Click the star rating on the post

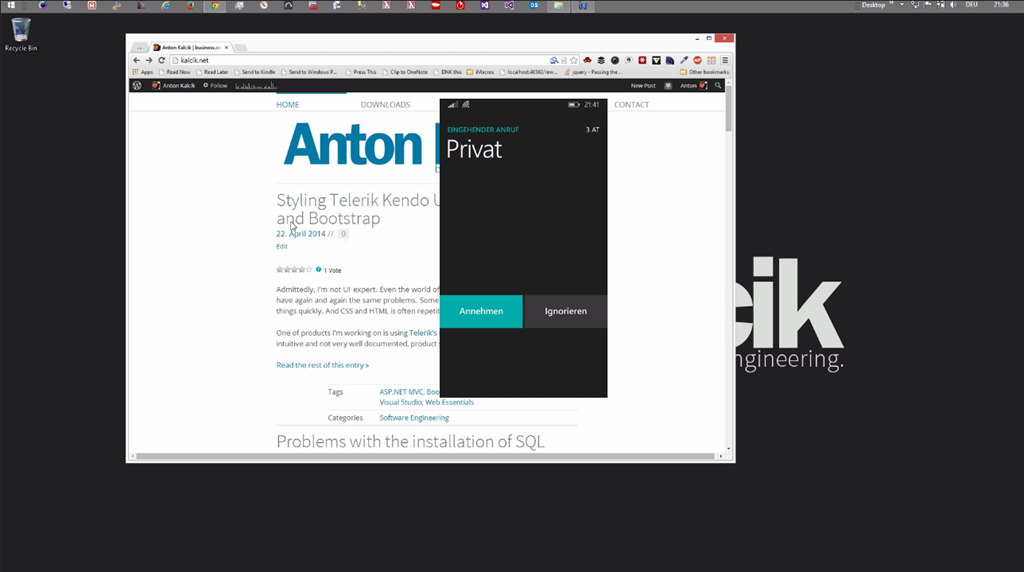point(294,270)
